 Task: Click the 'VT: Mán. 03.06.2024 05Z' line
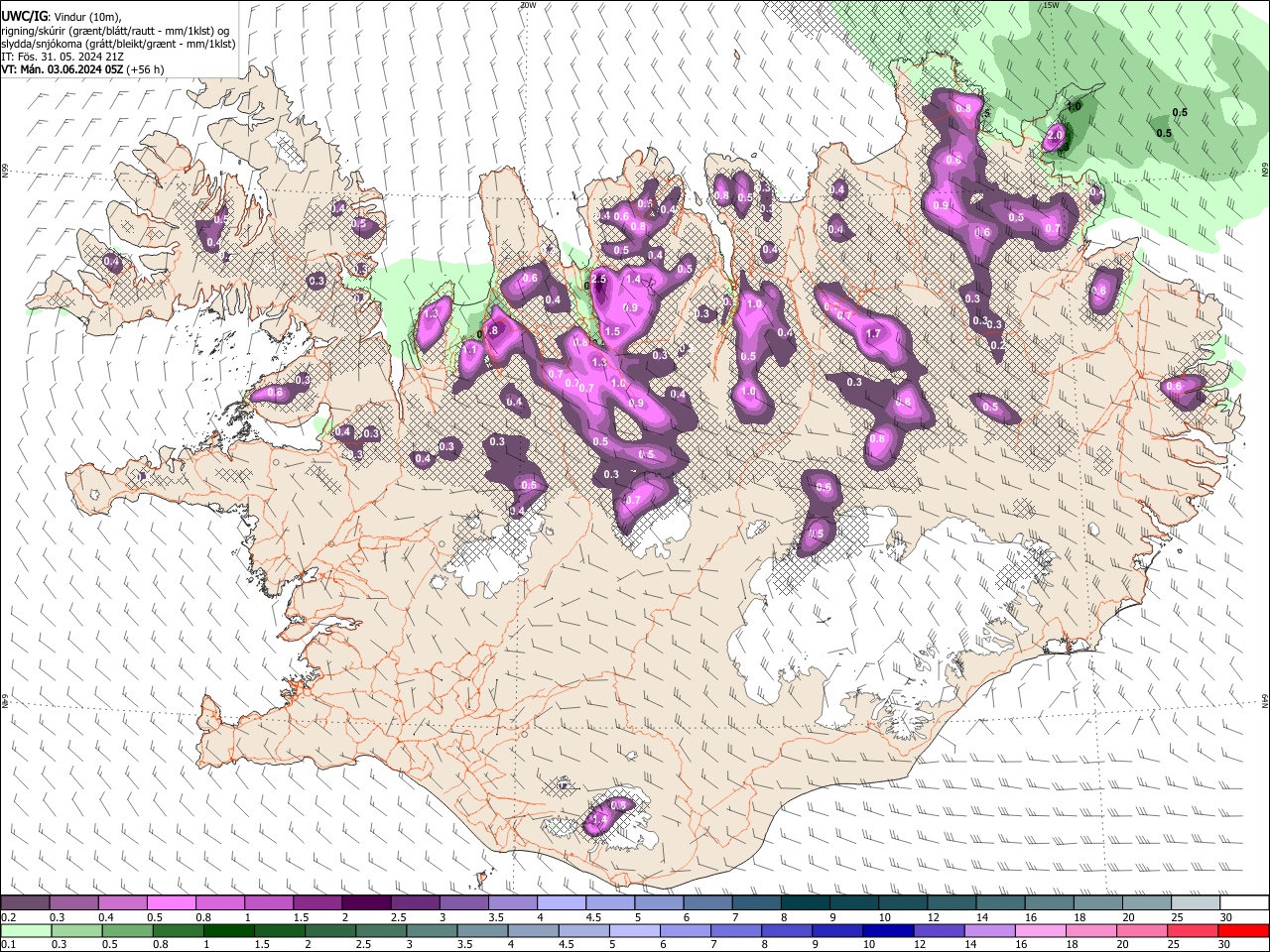pyautogui.click(x=82, y=69)
